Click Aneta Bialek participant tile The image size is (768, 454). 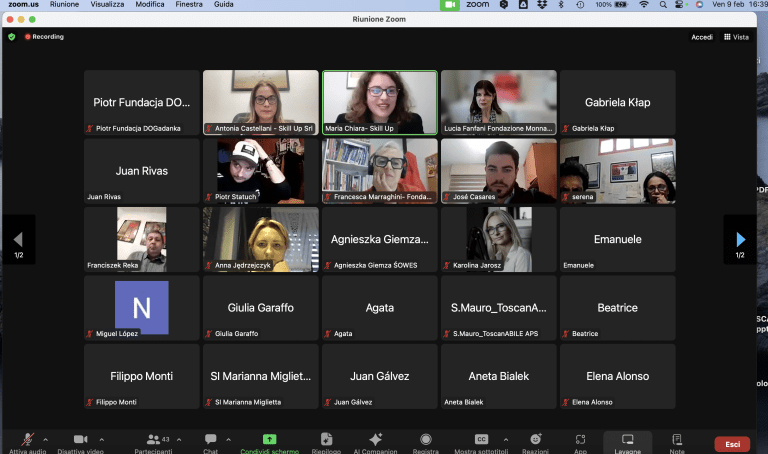point(499,377)
